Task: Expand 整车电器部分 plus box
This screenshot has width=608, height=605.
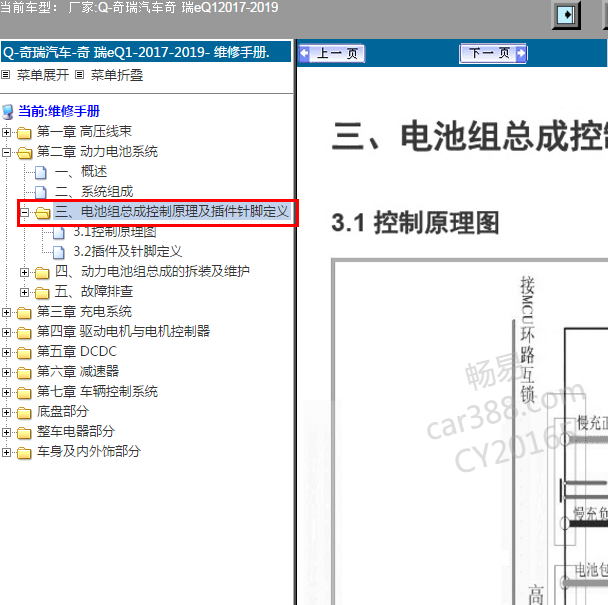Action: coord(6,432)
